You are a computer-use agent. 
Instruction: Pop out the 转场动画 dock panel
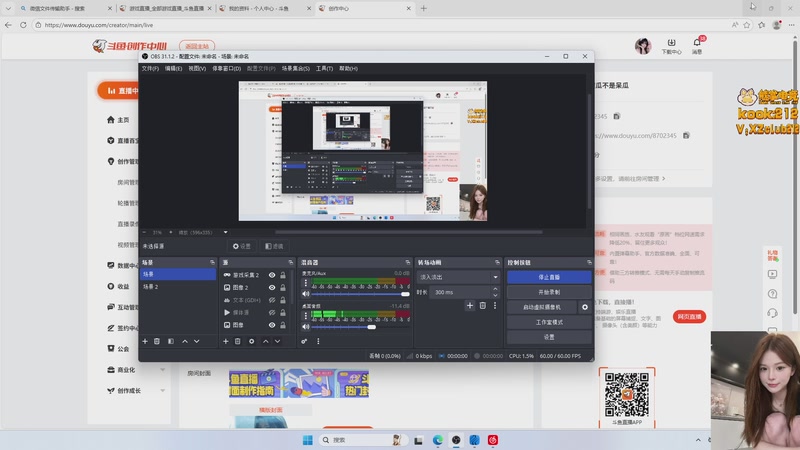(497, 262)
